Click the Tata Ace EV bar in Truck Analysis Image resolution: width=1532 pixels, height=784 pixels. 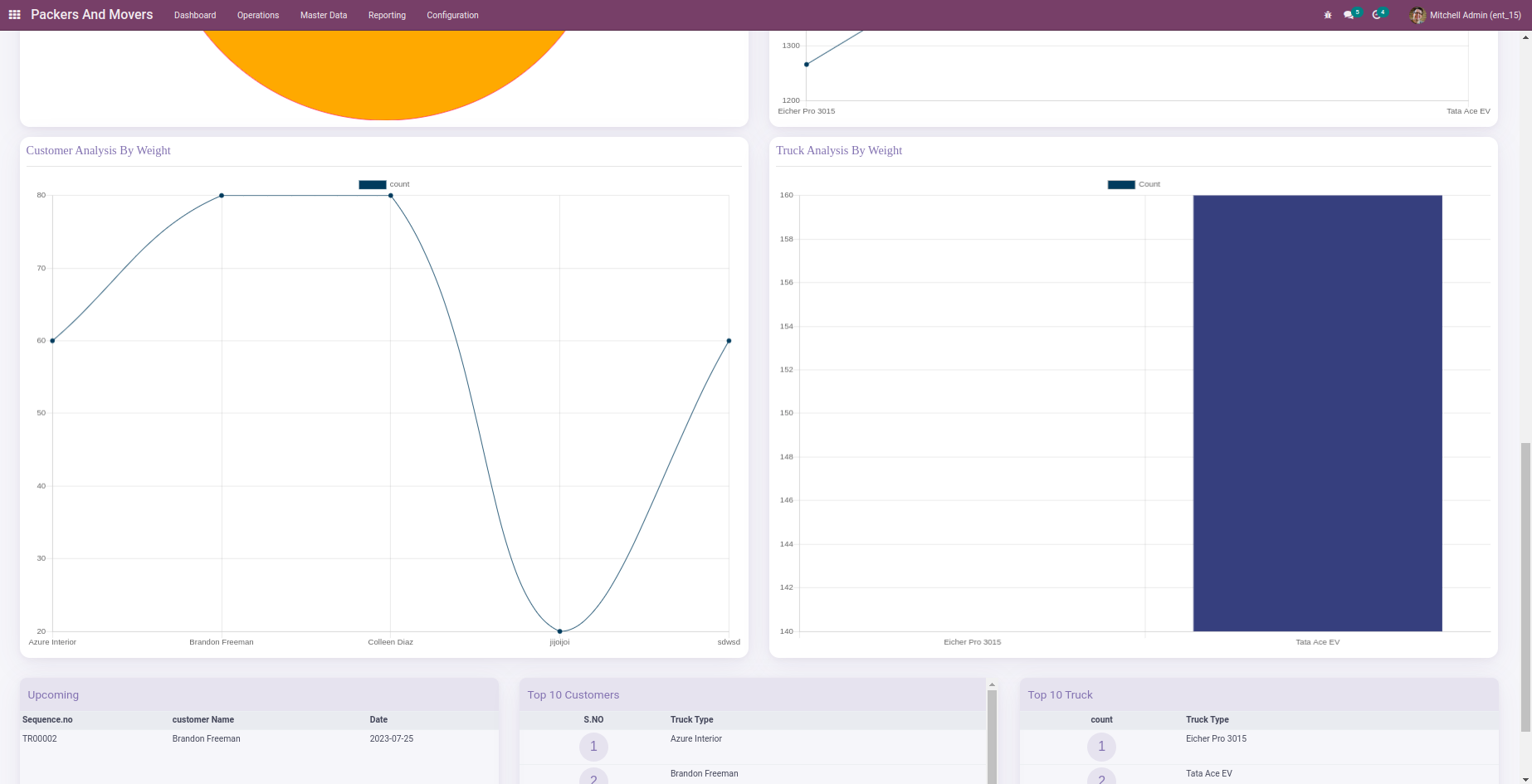[1317, 413]
